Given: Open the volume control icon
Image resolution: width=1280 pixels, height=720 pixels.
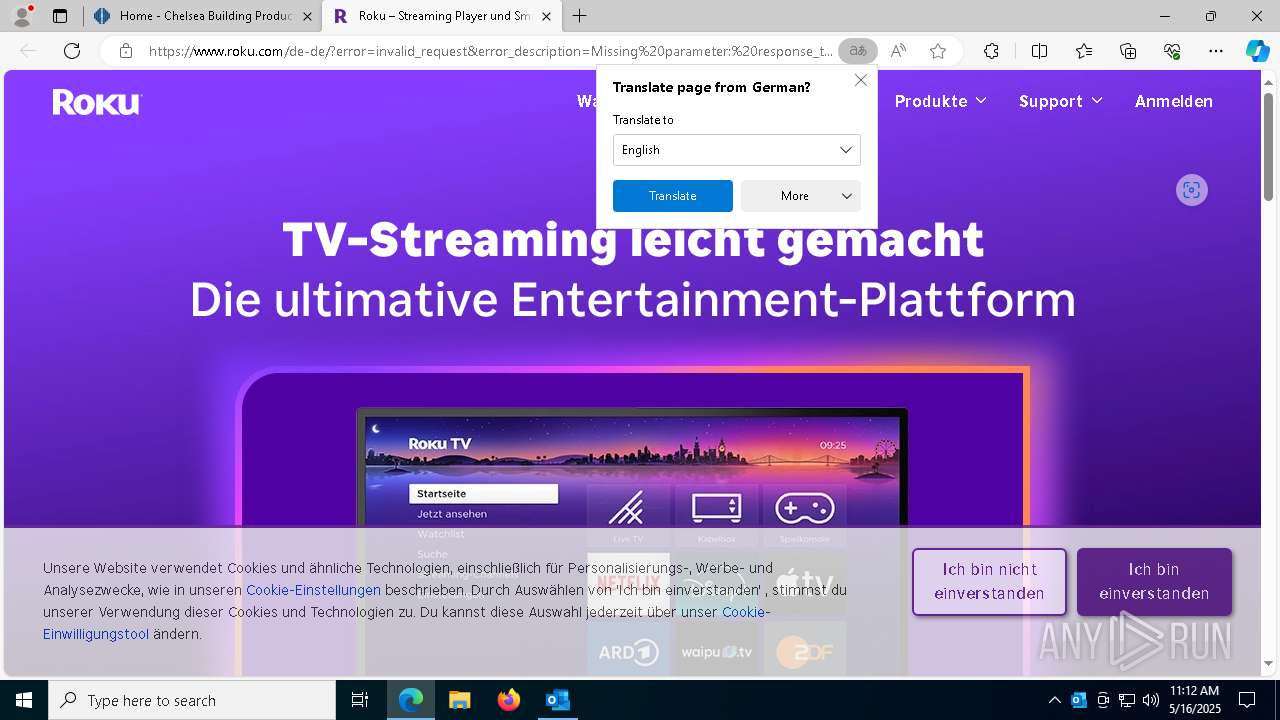Looking at the screenshot, I should click(x=1150, y=700).
